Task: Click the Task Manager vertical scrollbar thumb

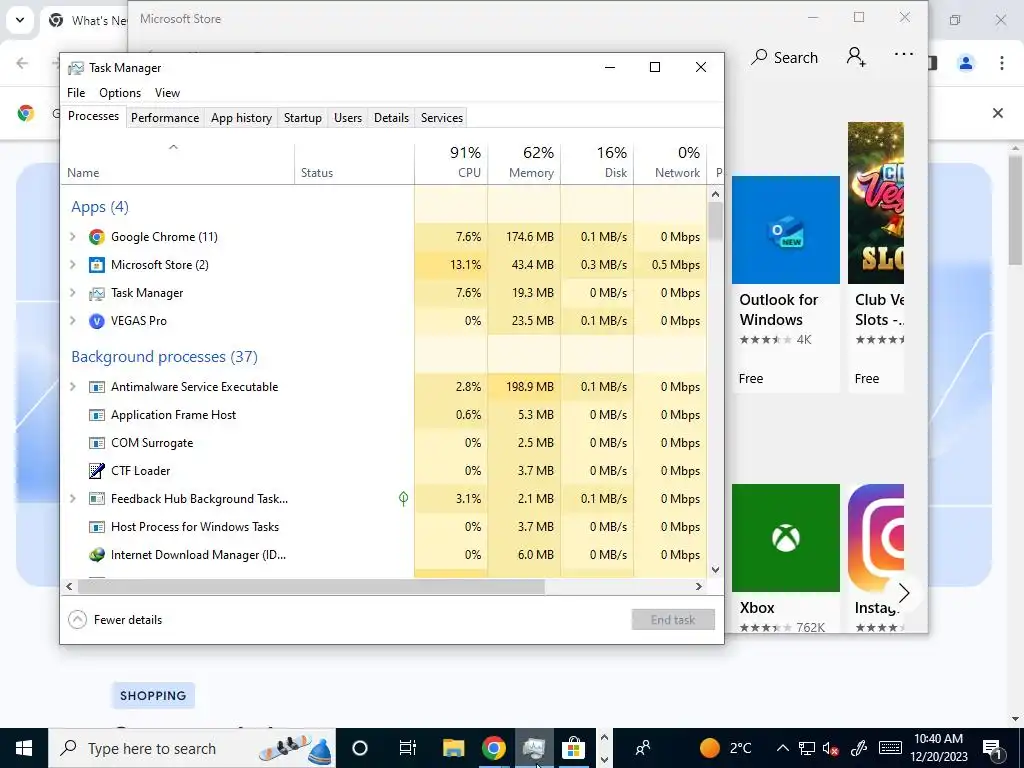Action: click(x=715, y=221)
